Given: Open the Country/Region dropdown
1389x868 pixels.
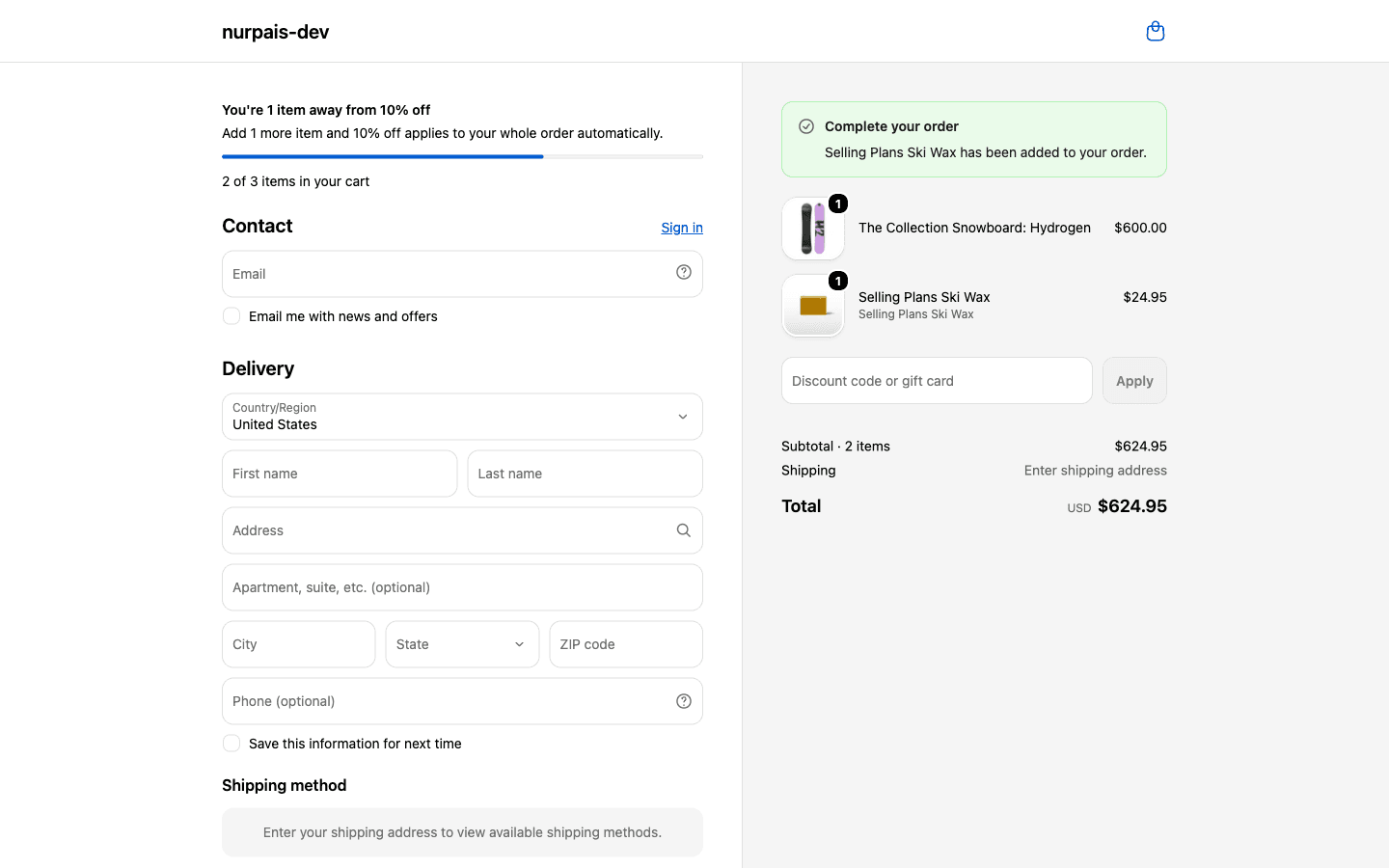Looking at the screenshot, I should click(x=462, y=417).
